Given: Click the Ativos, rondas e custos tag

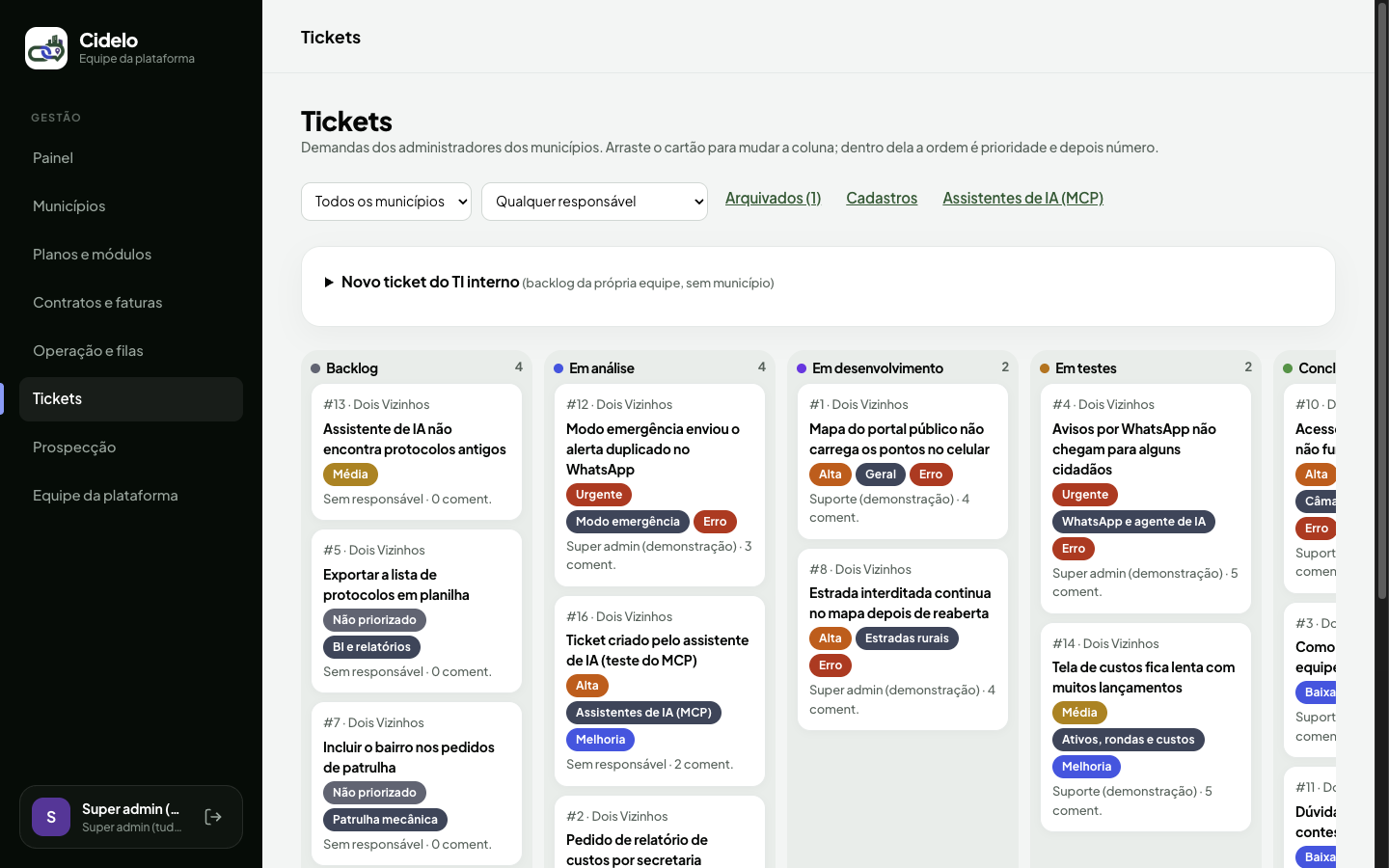Looking at the screenshot, I should pos(1128,740).
